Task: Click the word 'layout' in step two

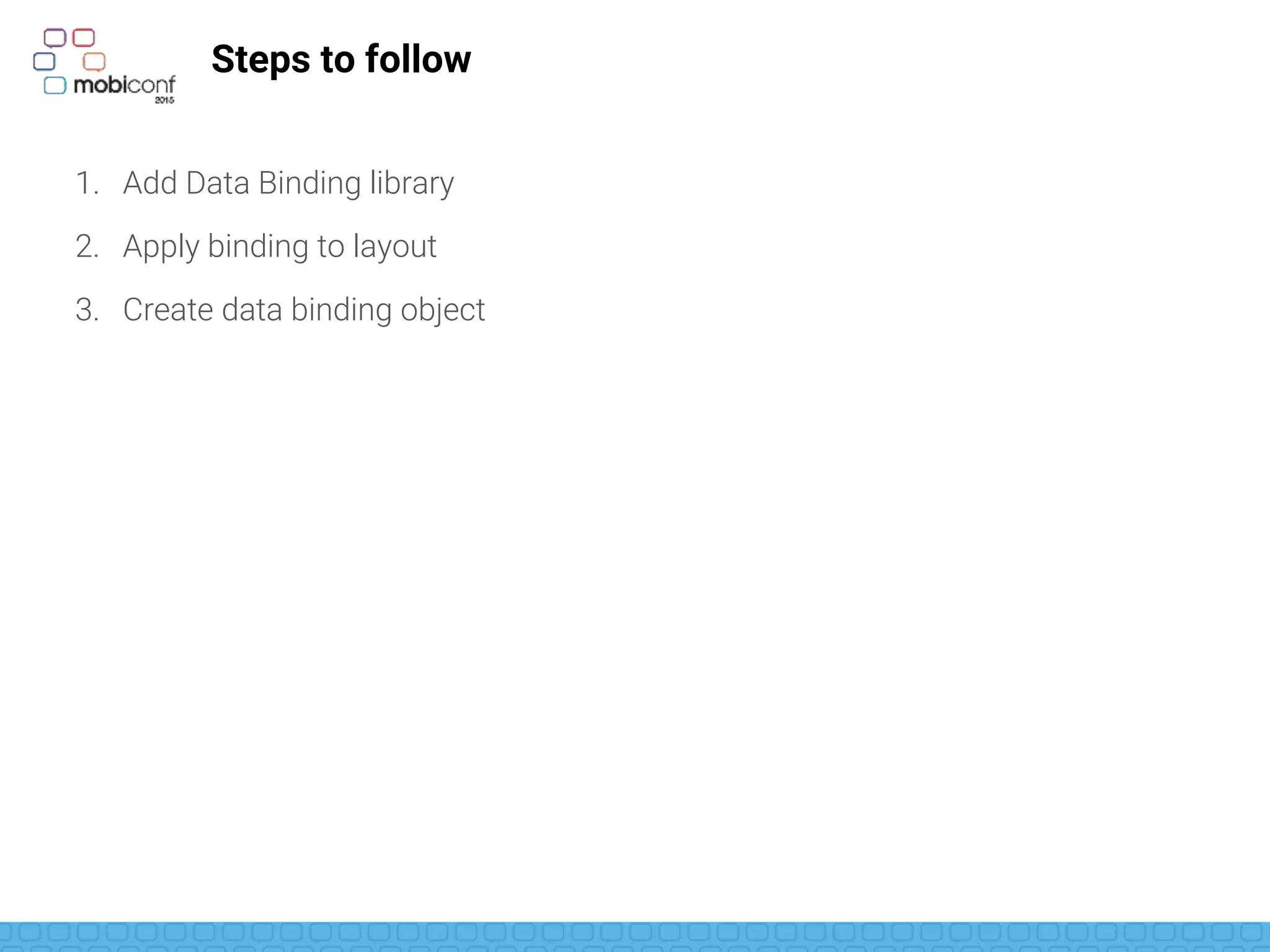Action: coord(395,247)
